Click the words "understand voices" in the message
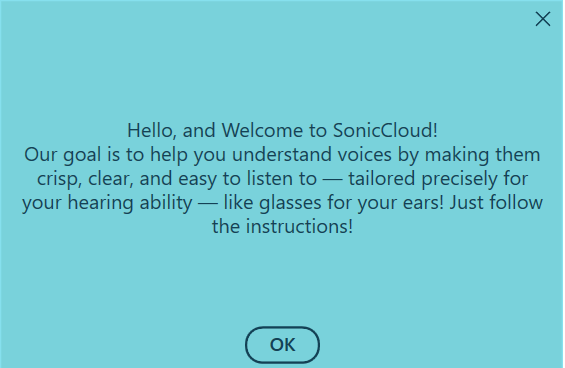Image resolution: width=565 pixels, height=368 pixels. [312, 155]
